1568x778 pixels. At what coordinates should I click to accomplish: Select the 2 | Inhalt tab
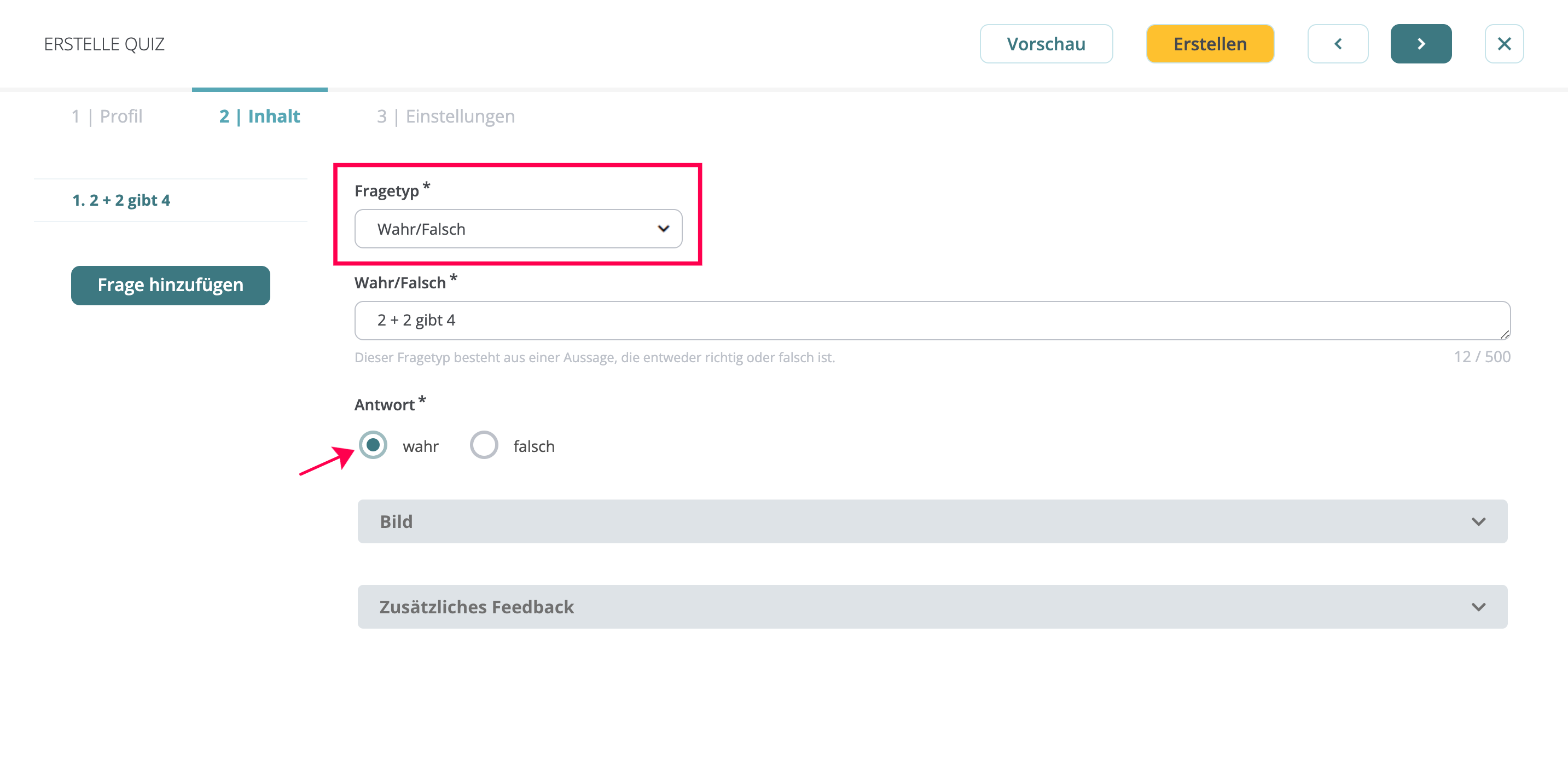pyautogui.click(x=259, y=117)
